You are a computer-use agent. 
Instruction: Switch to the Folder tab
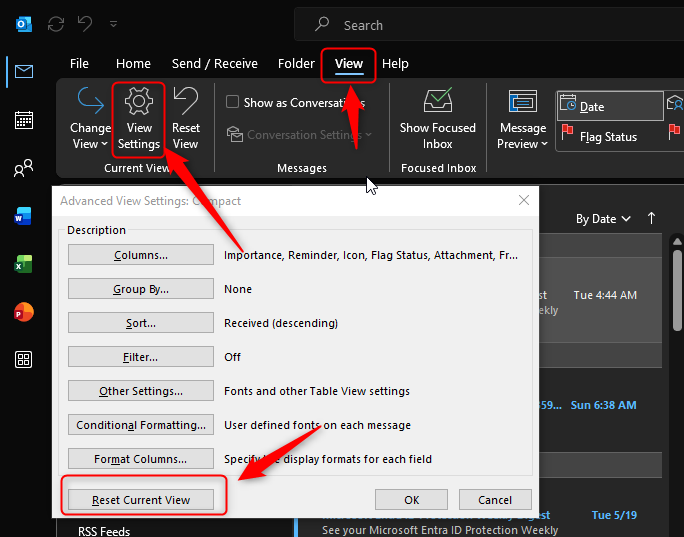coord(296,64)
